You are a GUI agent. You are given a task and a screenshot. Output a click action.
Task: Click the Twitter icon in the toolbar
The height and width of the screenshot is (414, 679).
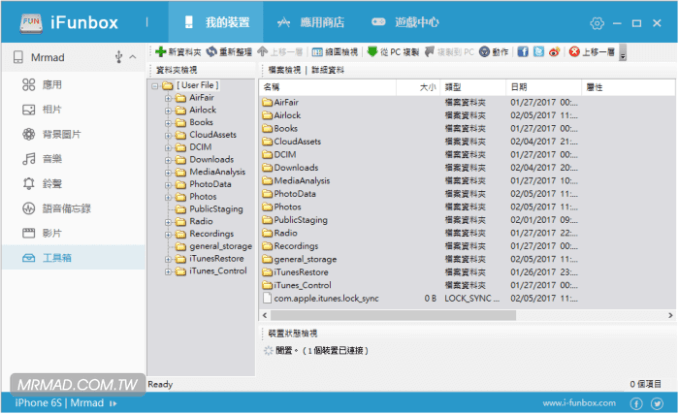(x=538, y=52)
